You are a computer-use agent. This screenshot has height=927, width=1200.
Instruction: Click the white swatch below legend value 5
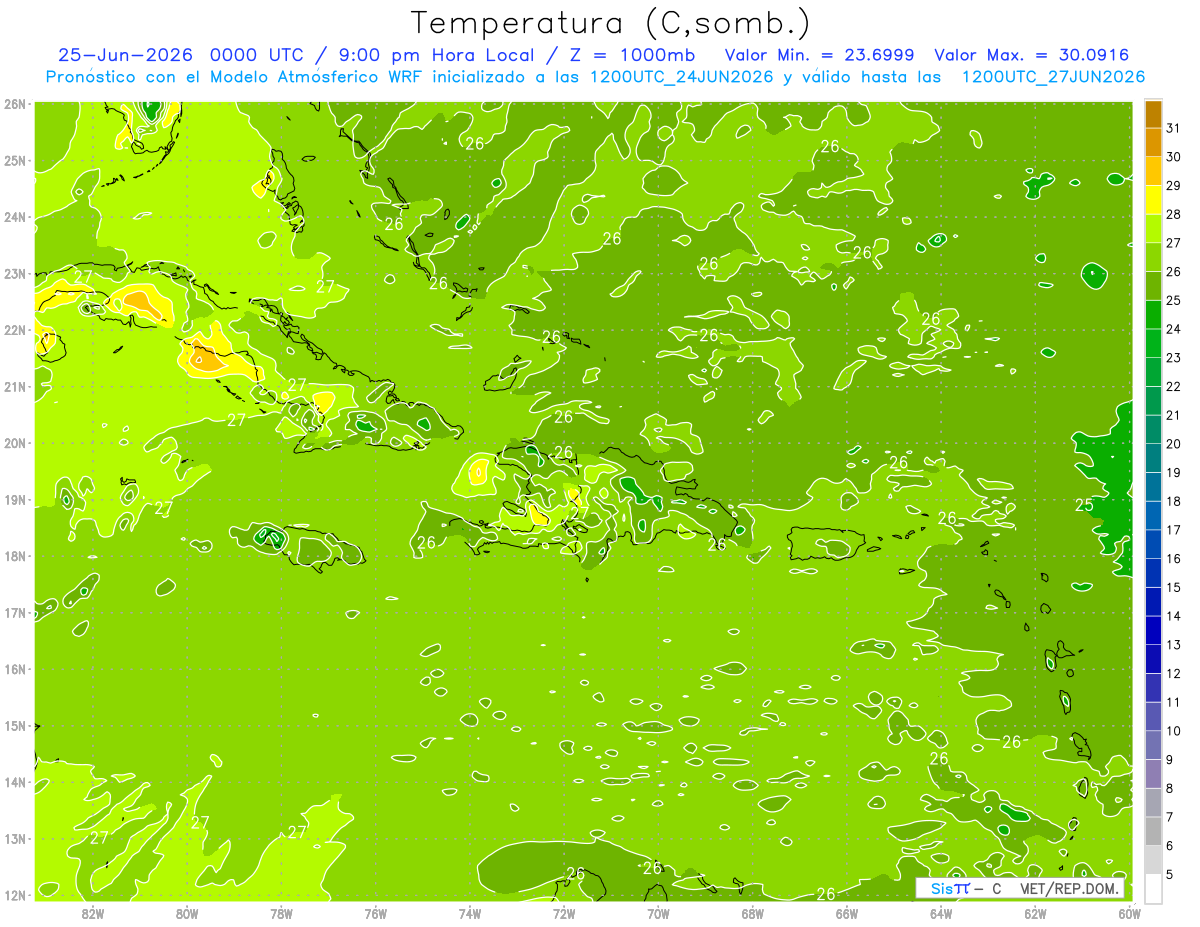pyautogui.click(x=1154, y=888)
